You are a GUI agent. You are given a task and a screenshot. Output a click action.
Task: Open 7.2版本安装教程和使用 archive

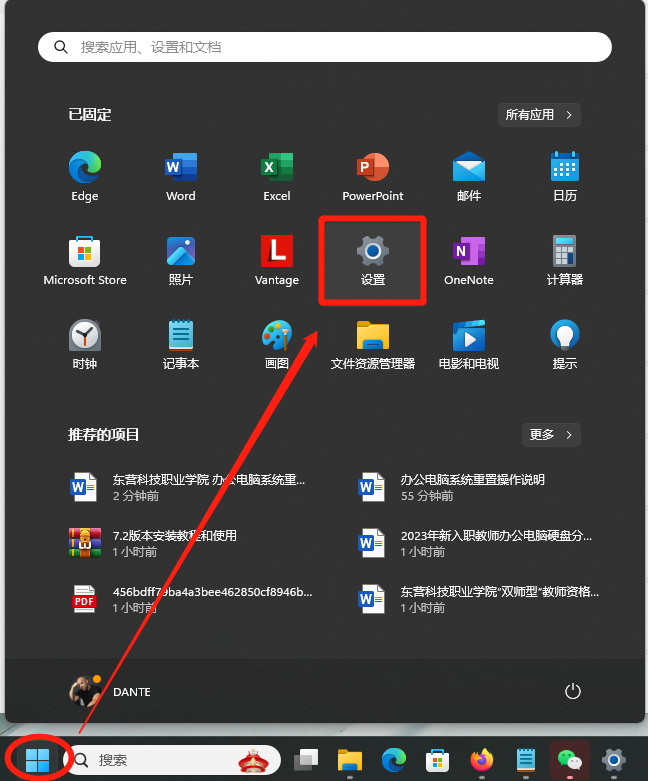pyautogui.click(x=153, y=543)
